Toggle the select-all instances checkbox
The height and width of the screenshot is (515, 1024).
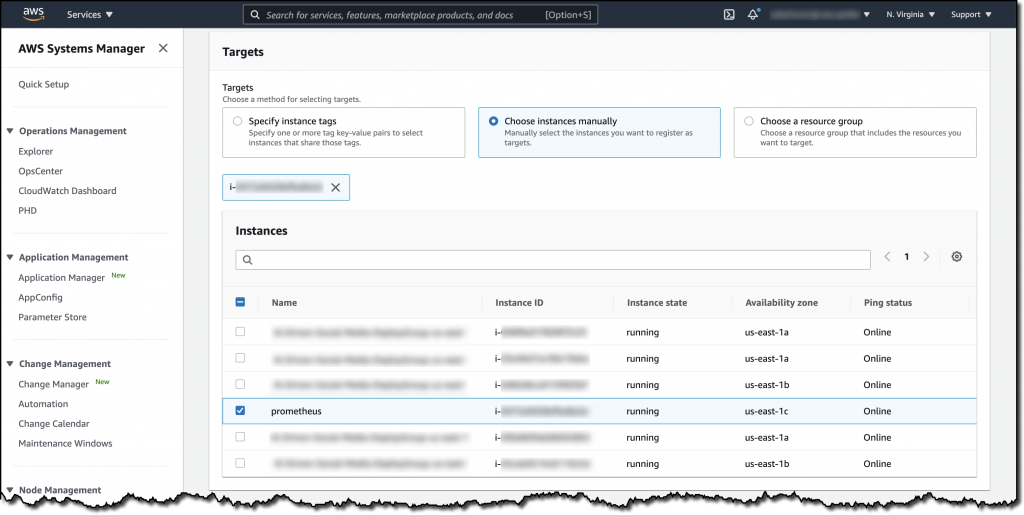point(240,302)
